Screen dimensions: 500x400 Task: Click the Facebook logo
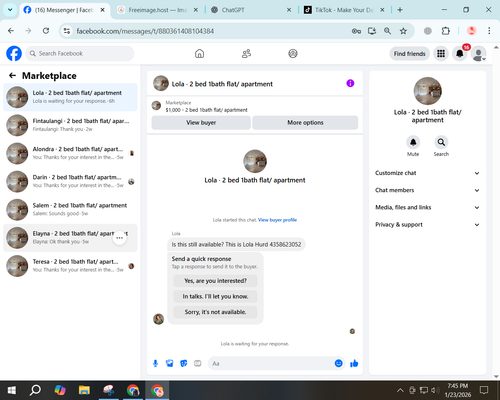(14, 53)
